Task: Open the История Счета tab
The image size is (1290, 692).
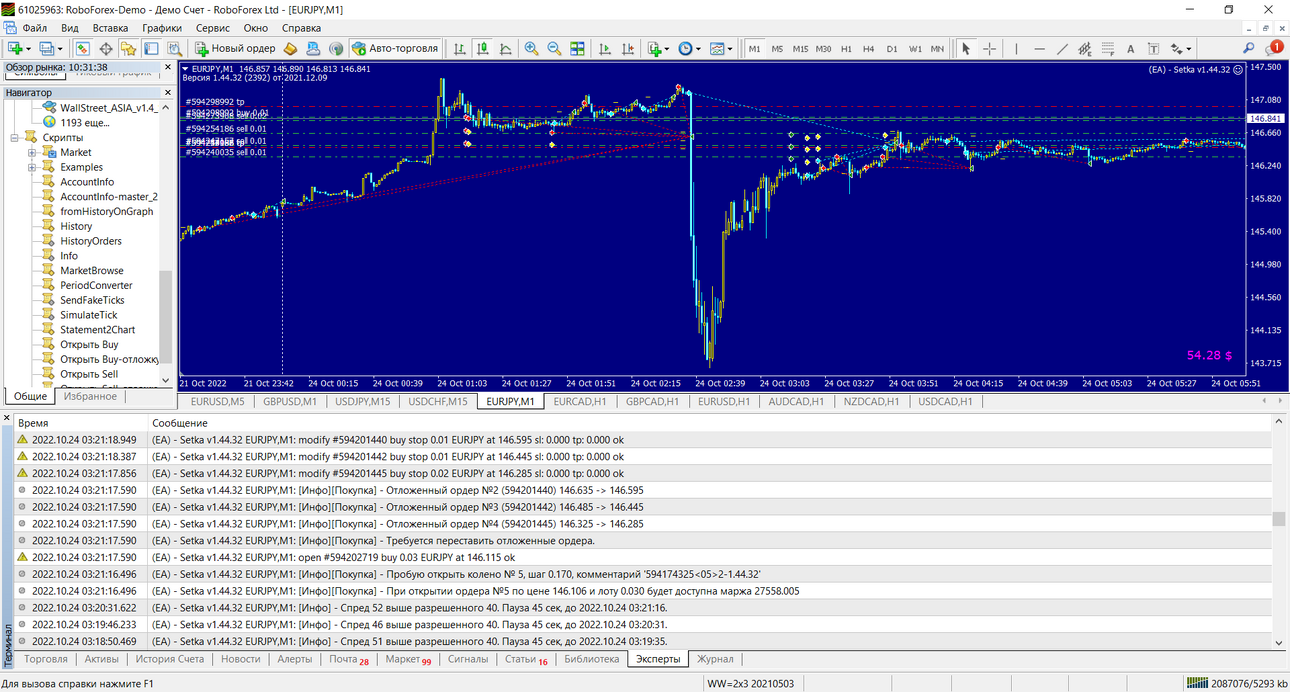Action: 170,659
